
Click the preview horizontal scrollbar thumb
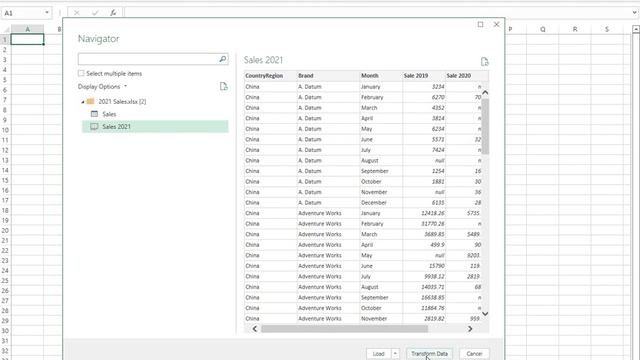tap(344, 329)
